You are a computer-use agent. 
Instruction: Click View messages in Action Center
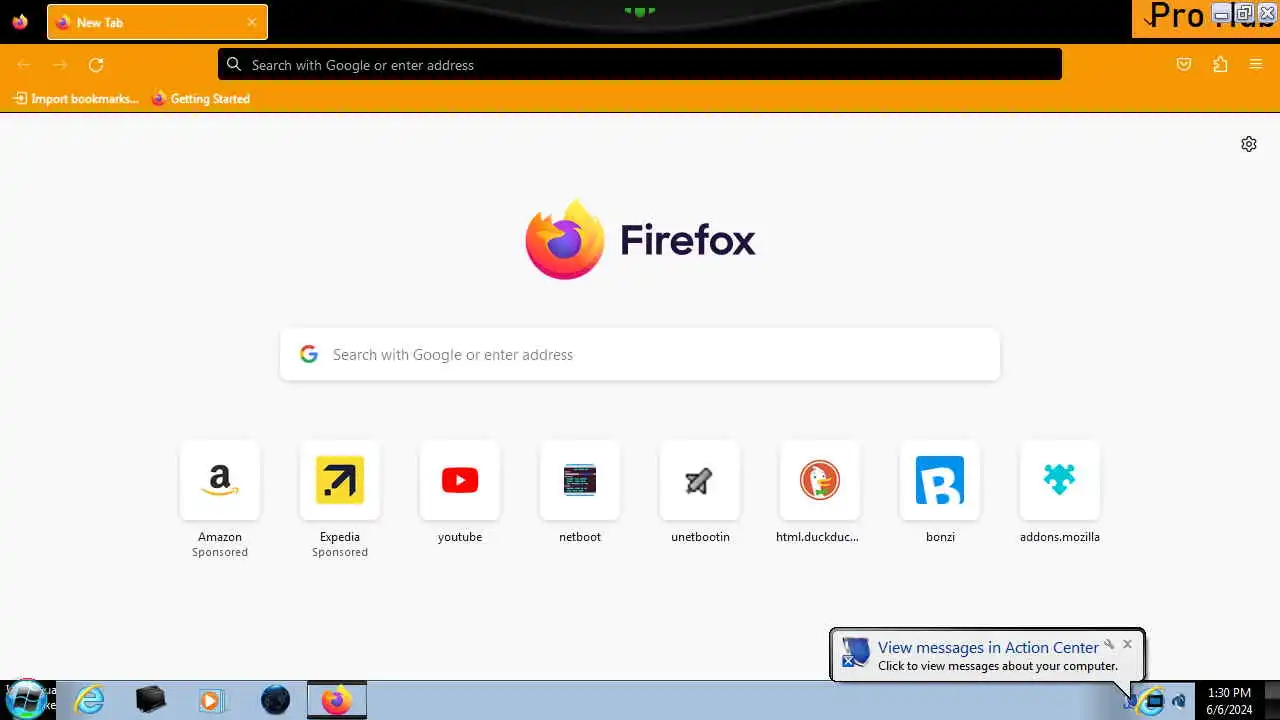[988, 647]
